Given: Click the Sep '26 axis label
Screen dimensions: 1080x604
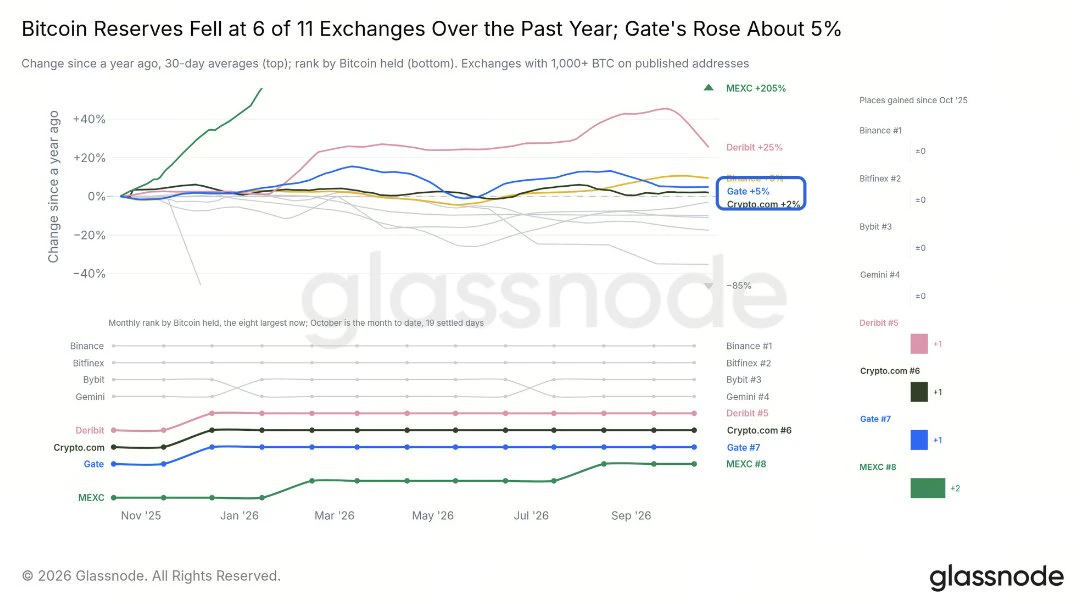Looking at the screenshot, I should [631, 515].
